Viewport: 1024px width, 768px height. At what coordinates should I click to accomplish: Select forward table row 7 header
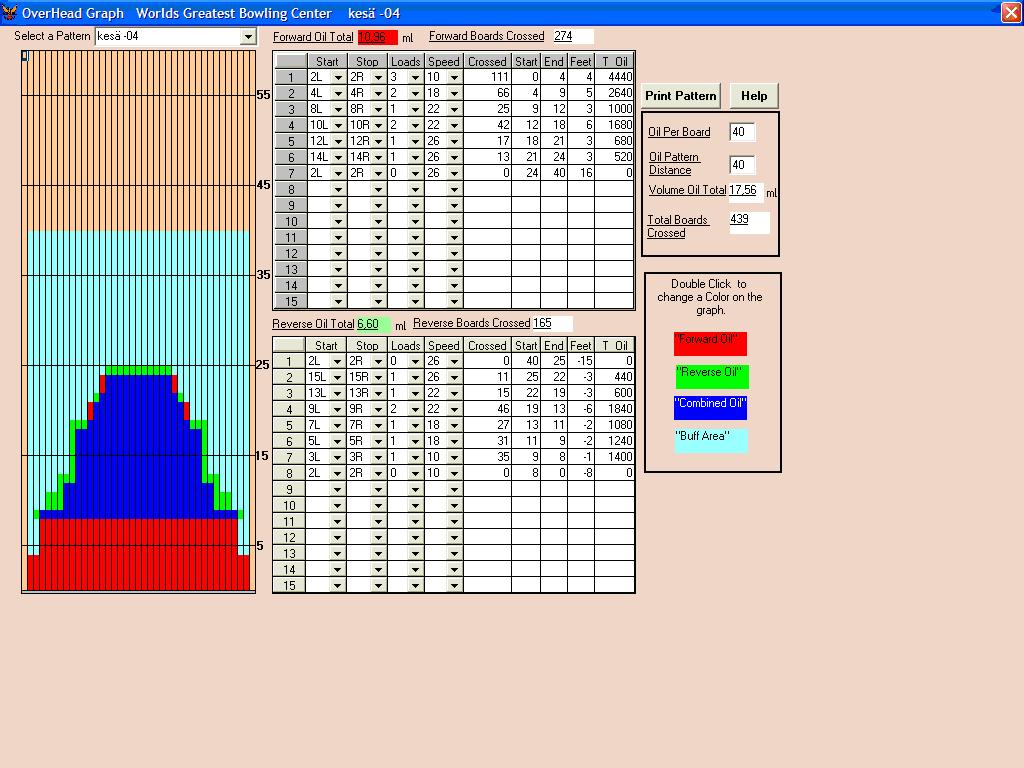(290, 173)
